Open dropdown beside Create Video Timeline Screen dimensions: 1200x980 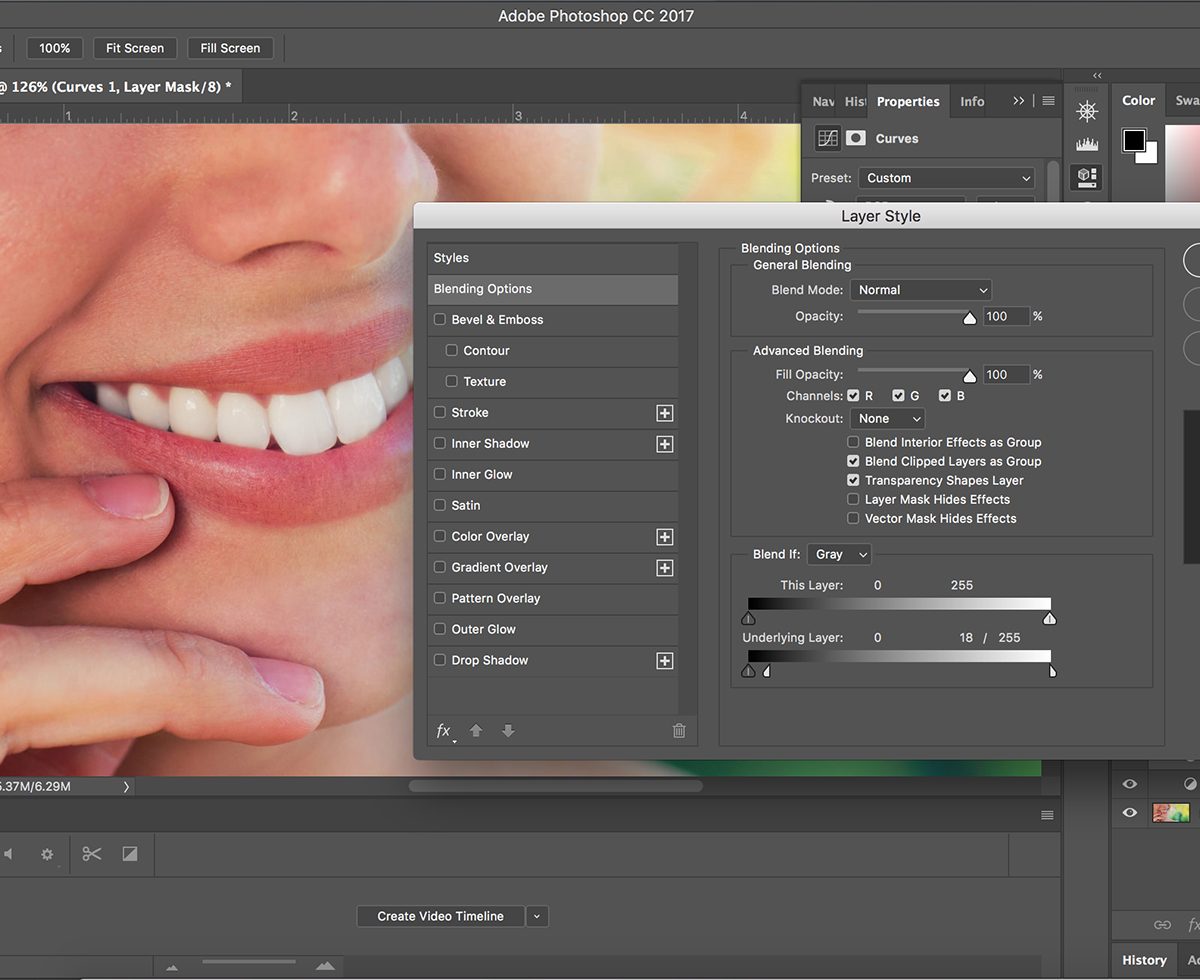[538, 916]
